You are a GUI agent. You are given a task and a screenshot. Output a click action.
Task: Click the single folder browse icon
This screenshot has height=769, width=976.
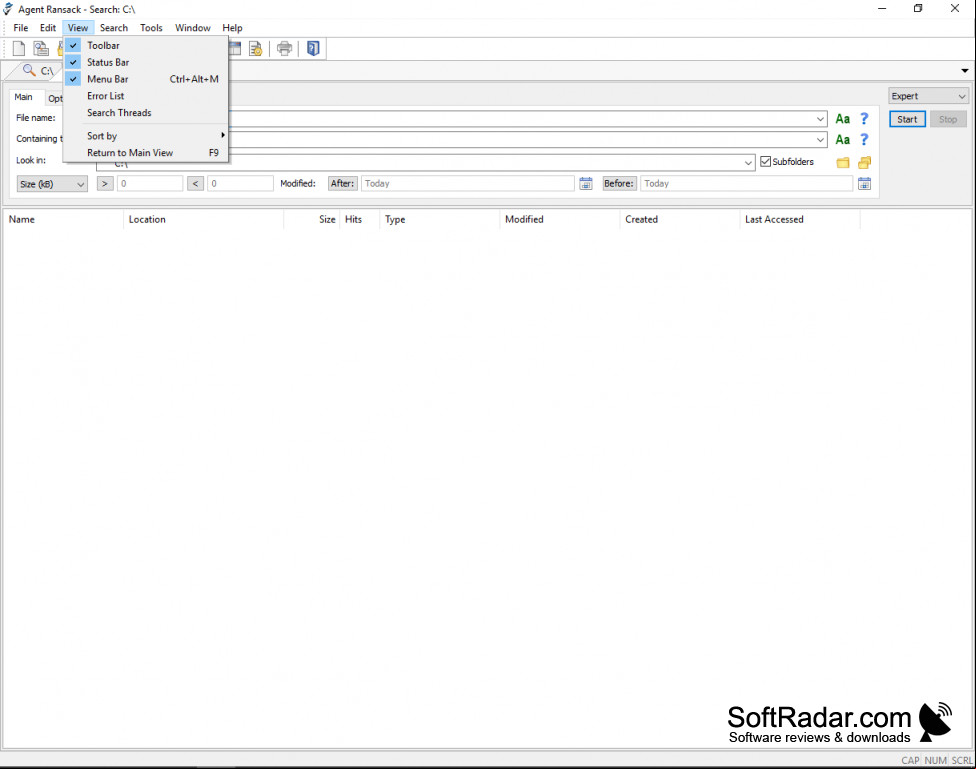click(843, 163)
